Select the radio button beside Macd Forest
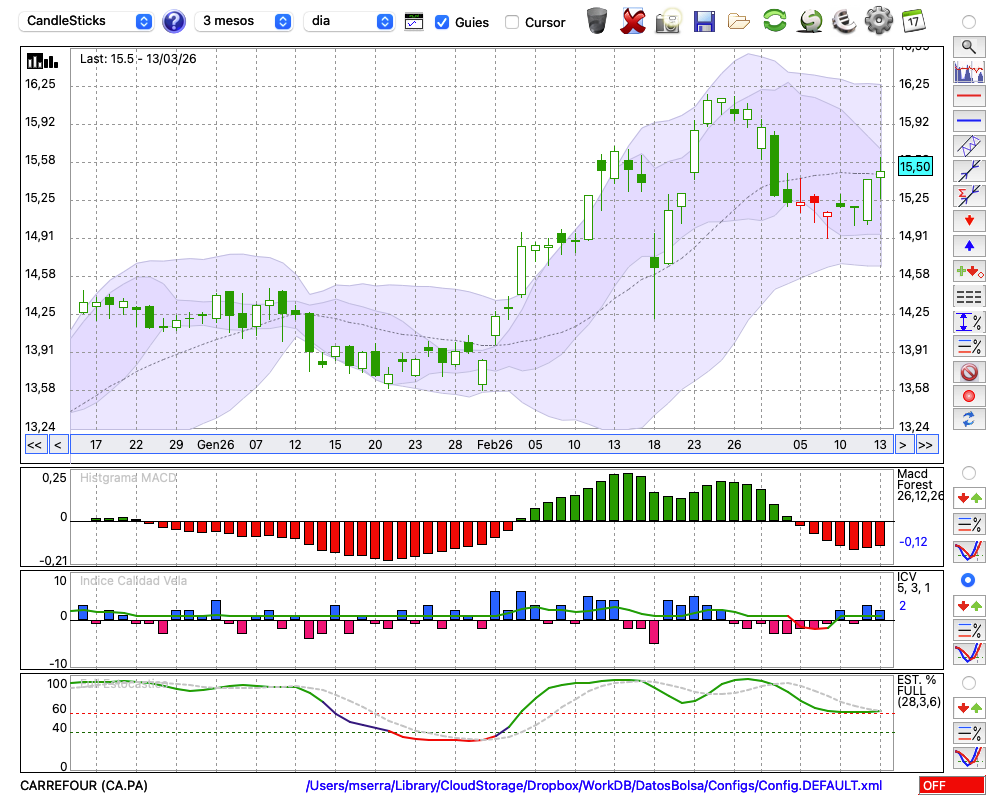The image size is (1000, 800). (968, 472)
